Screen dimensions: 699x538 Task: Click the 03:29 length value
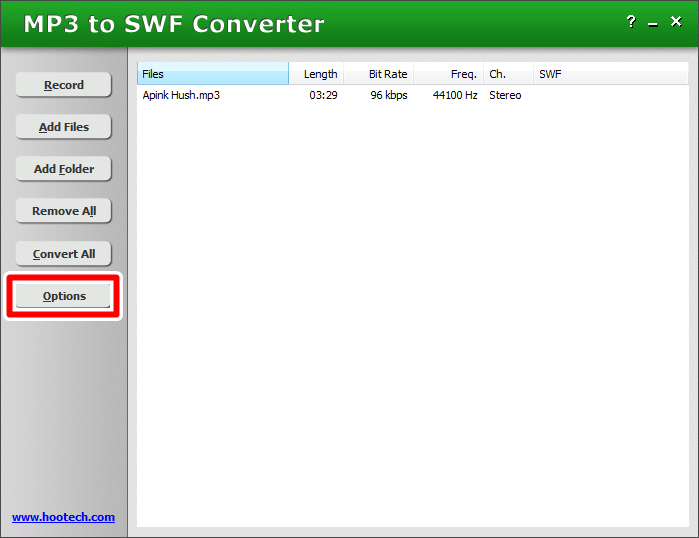click(323, 95)
